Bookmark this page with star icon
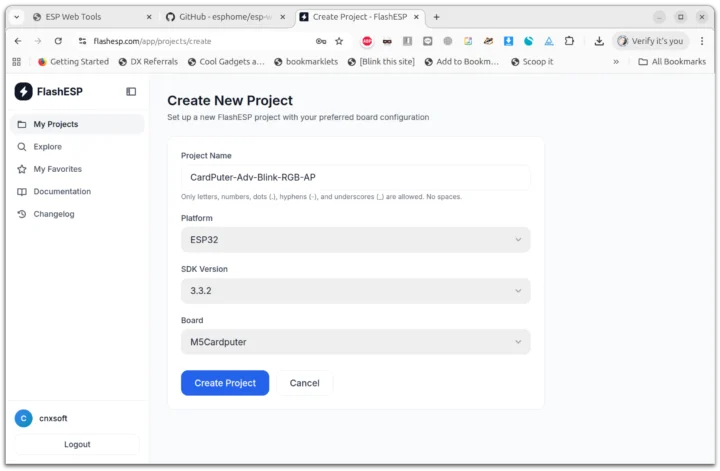Viewport: 720px width, 471px height. (339, 41)
